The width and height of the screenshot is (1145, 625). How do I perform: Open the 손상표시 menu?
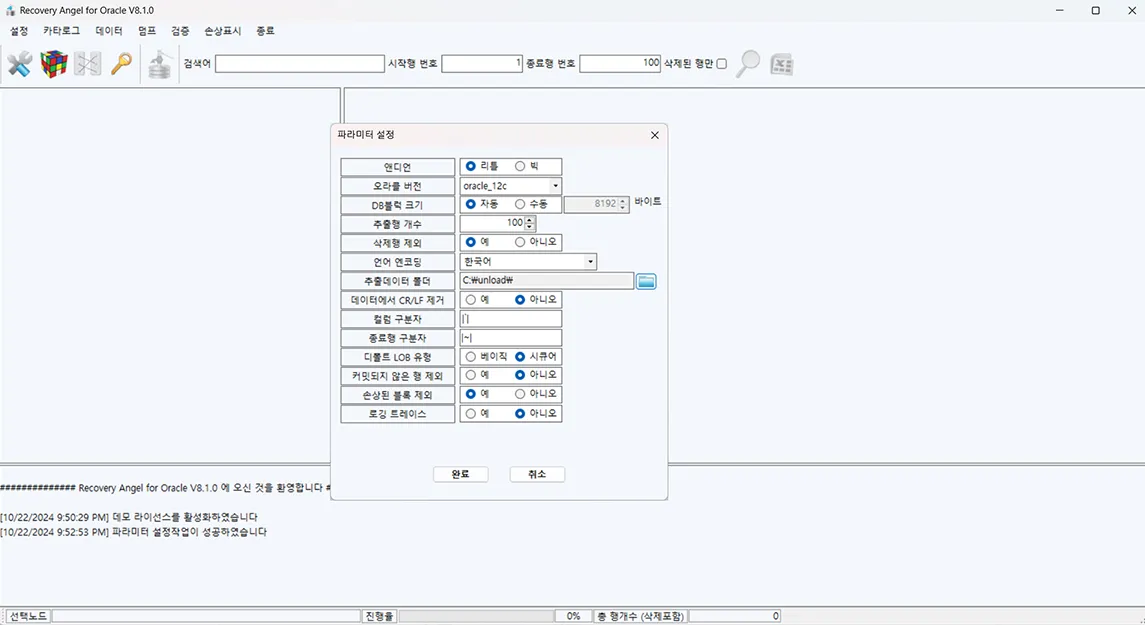(x=222, y=31)
